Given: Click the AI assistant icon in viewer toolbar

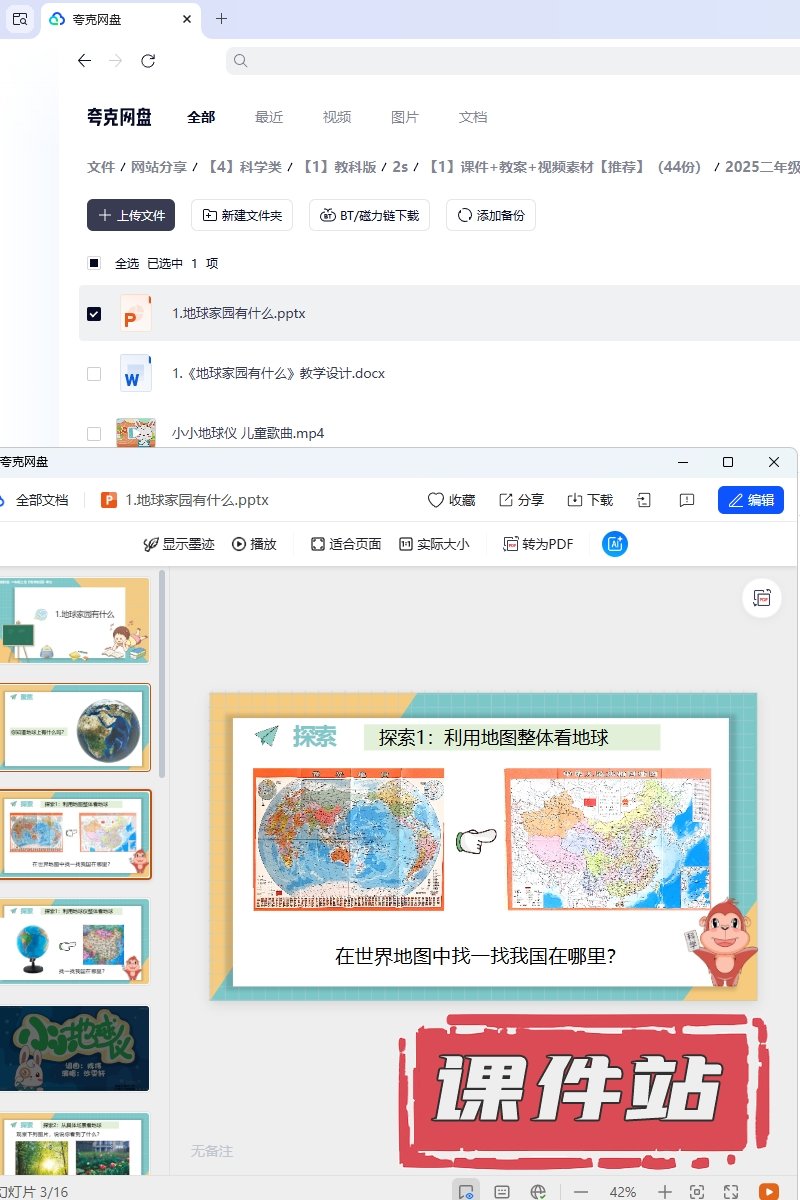Looking at the screenshot, I should (x=615, y=544).
